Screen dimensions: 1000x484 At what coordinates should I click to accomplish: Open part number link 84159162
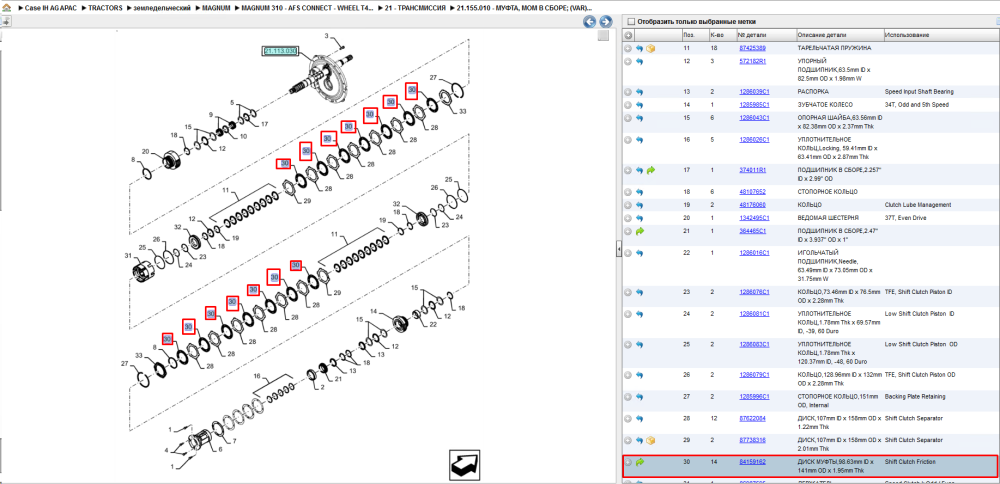(x=753, y=462)
